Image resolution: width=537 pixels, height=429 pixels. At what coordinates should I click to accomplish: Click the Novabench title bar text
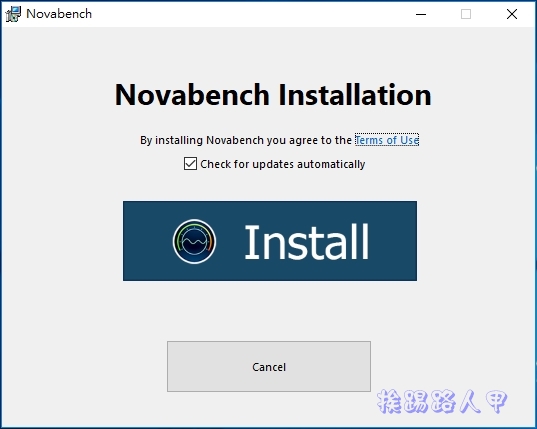[x=59, y=14]
